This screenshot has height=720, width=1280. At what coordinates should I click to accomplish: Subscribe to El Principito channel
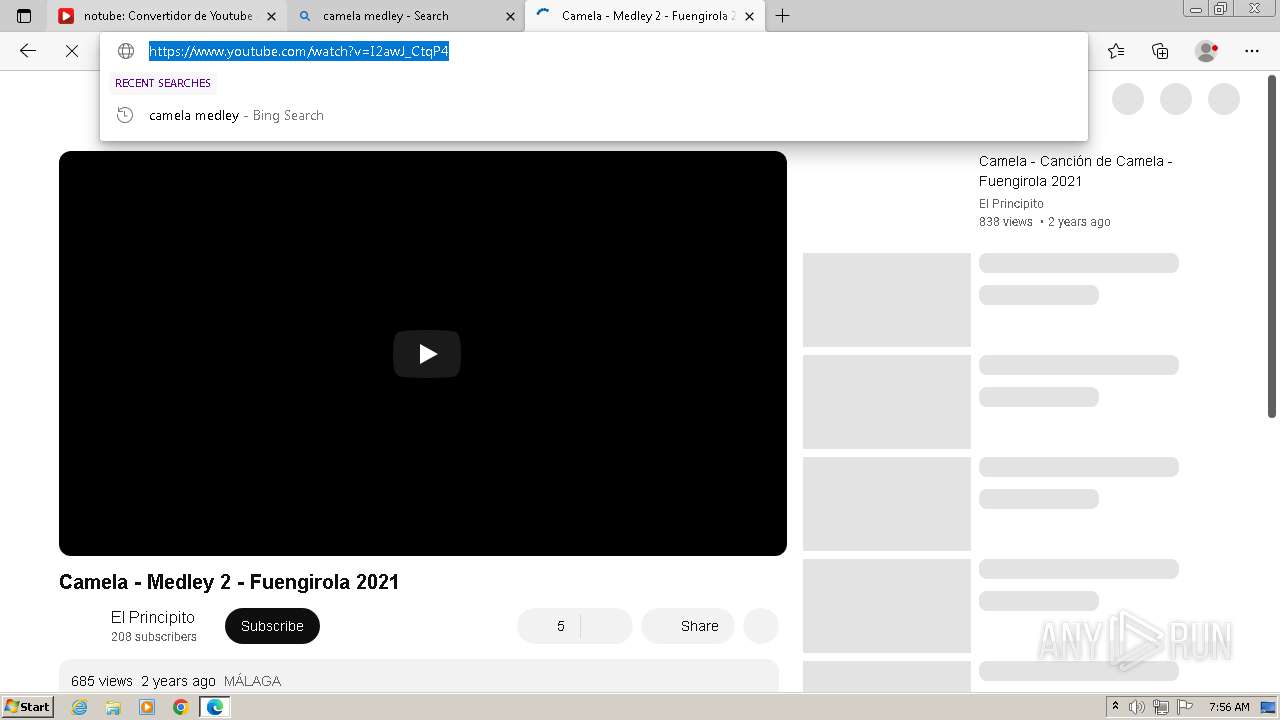tap(272, 626)
